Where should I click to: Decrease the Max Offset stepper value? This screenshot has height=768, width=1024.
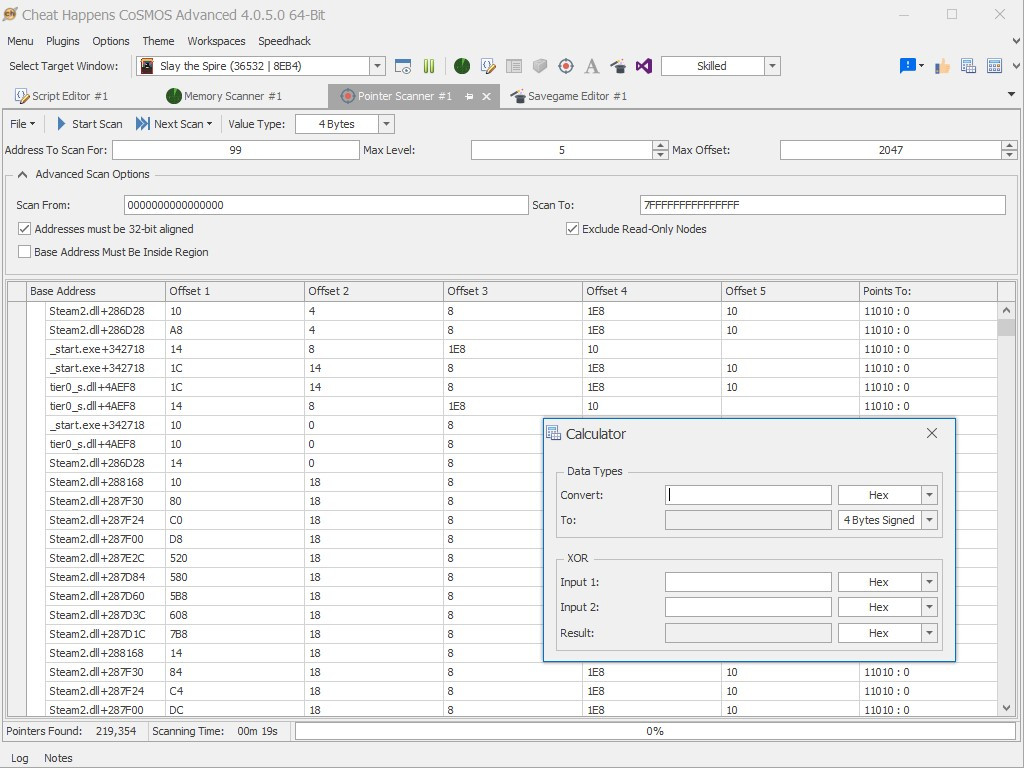(1010, 155)
